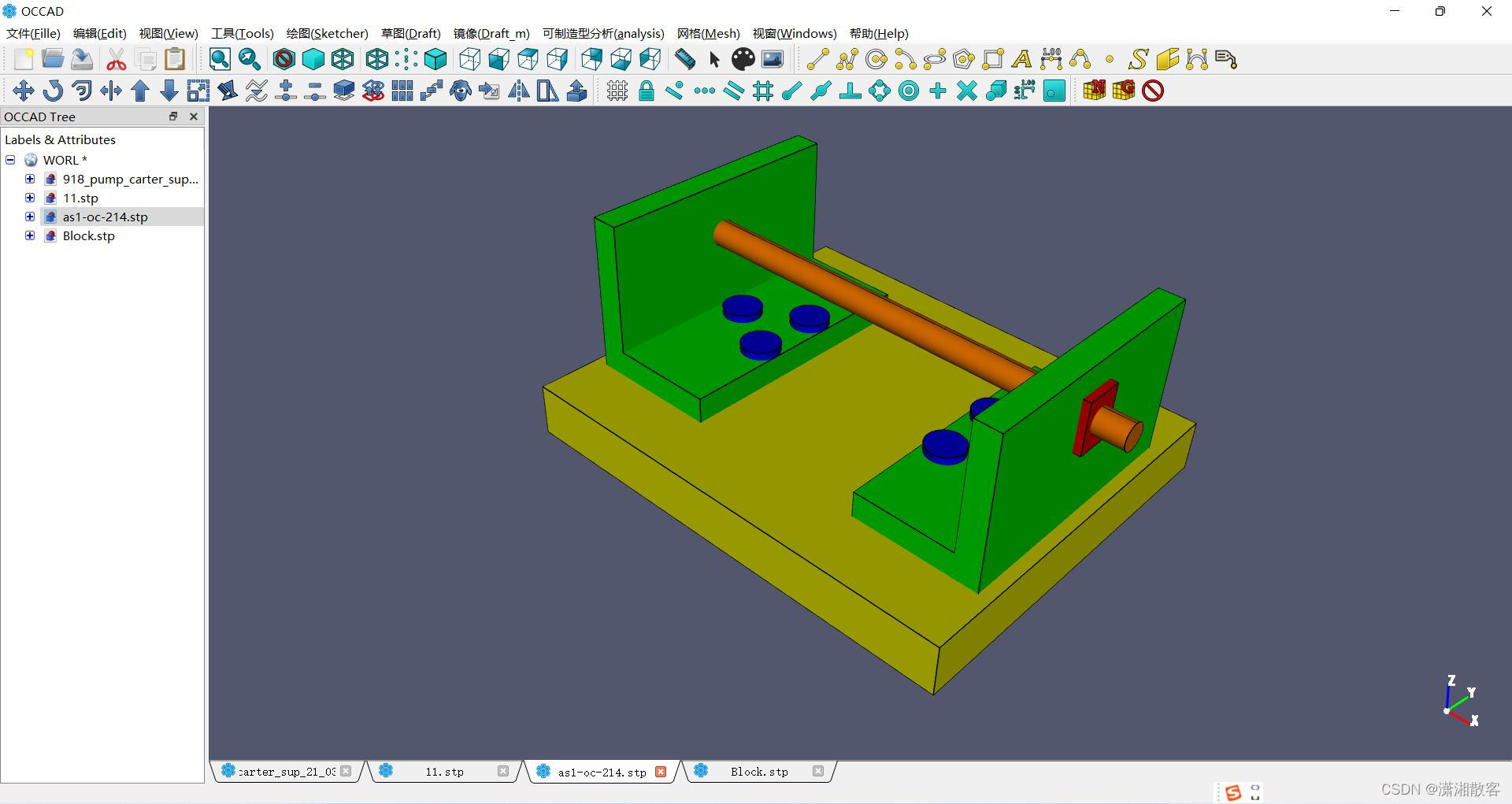The height and width of the screenshot is (804, 1512).
Task: Select the text 'A' sketch tool
Action: [1022, 59]
